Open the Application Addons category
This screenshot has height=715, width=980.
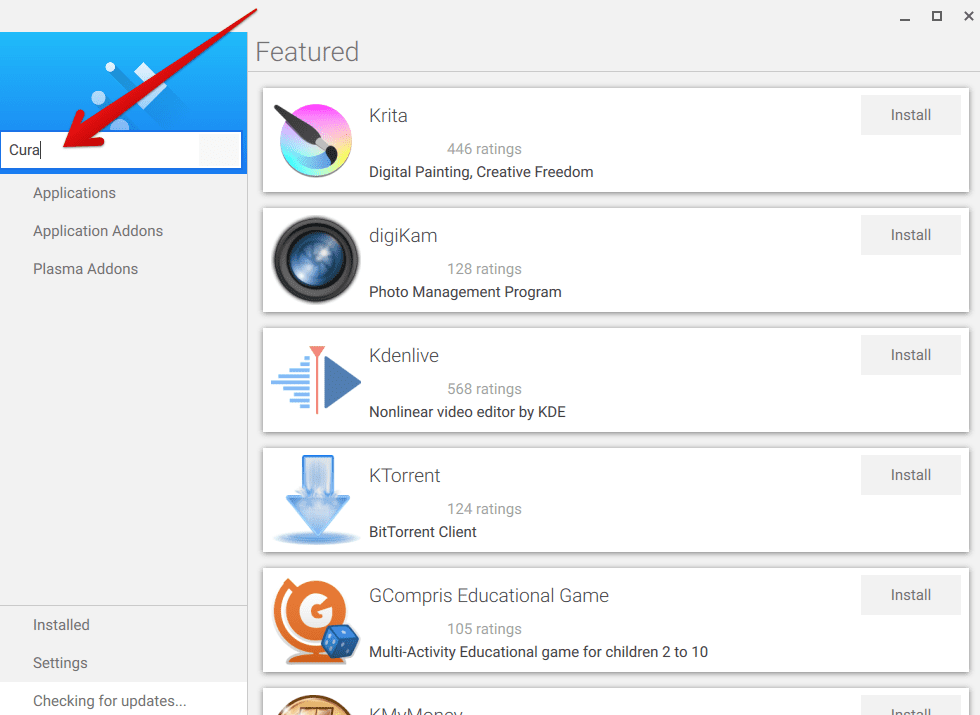pos(123,231)
